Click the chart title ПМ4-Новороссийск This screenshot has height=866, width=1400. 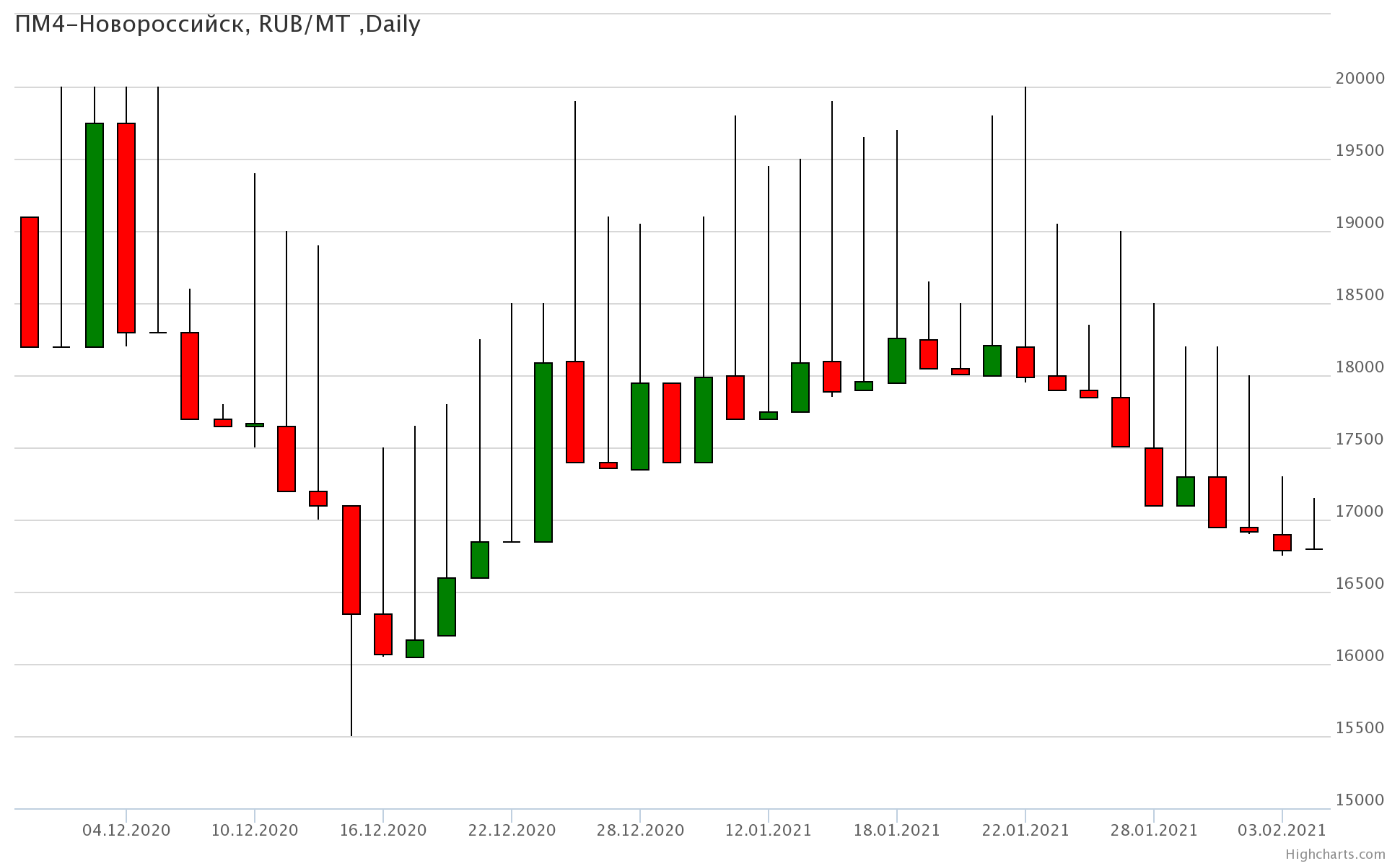tap(216, 25)
